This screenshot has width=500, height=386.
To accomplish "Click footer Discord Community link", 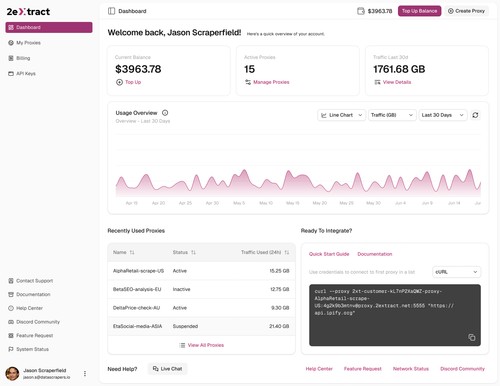I will pyautogui.click(x=462, y=369).
